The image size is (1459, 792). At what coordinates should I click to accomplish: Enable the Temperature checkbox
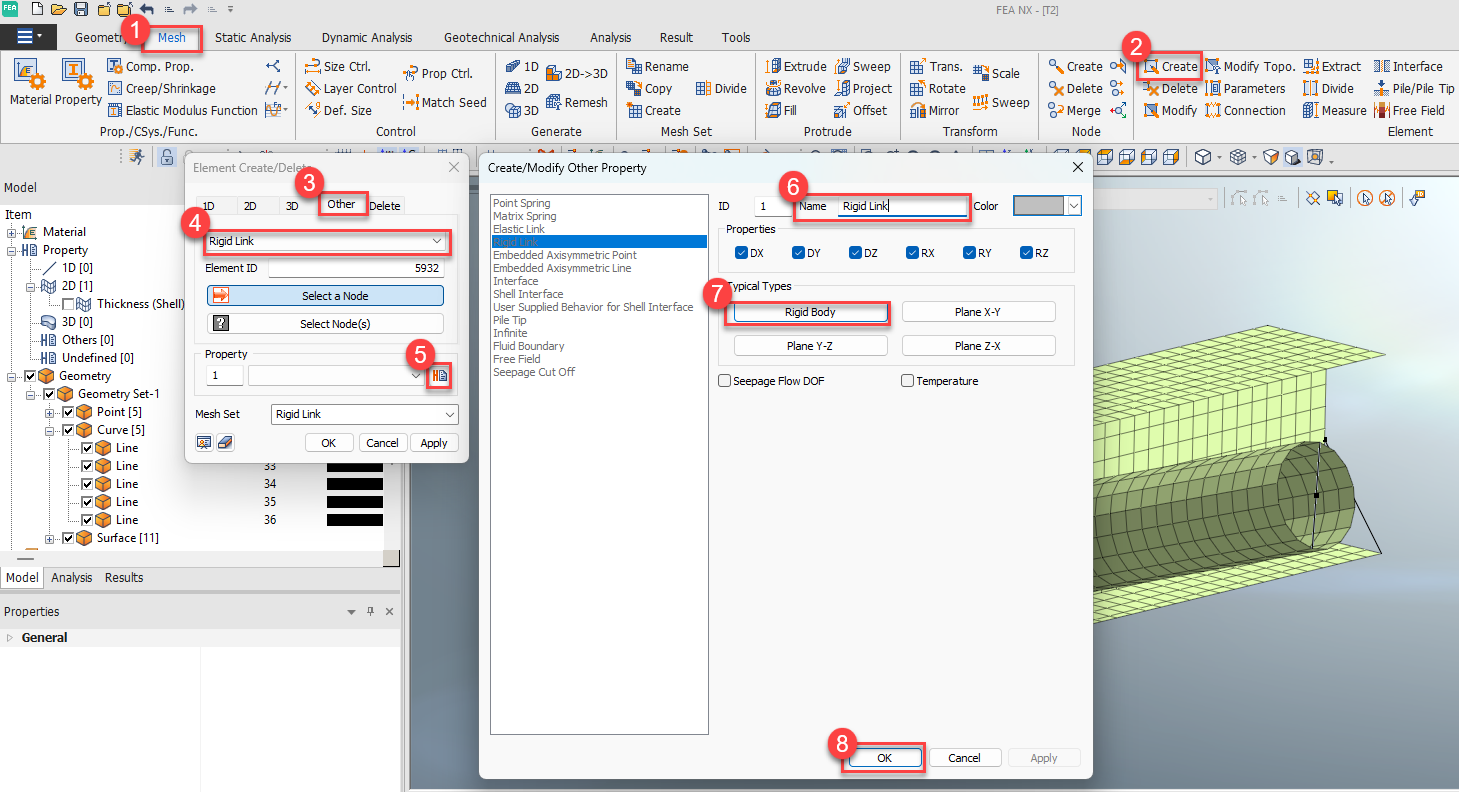[x=908, y=381]
